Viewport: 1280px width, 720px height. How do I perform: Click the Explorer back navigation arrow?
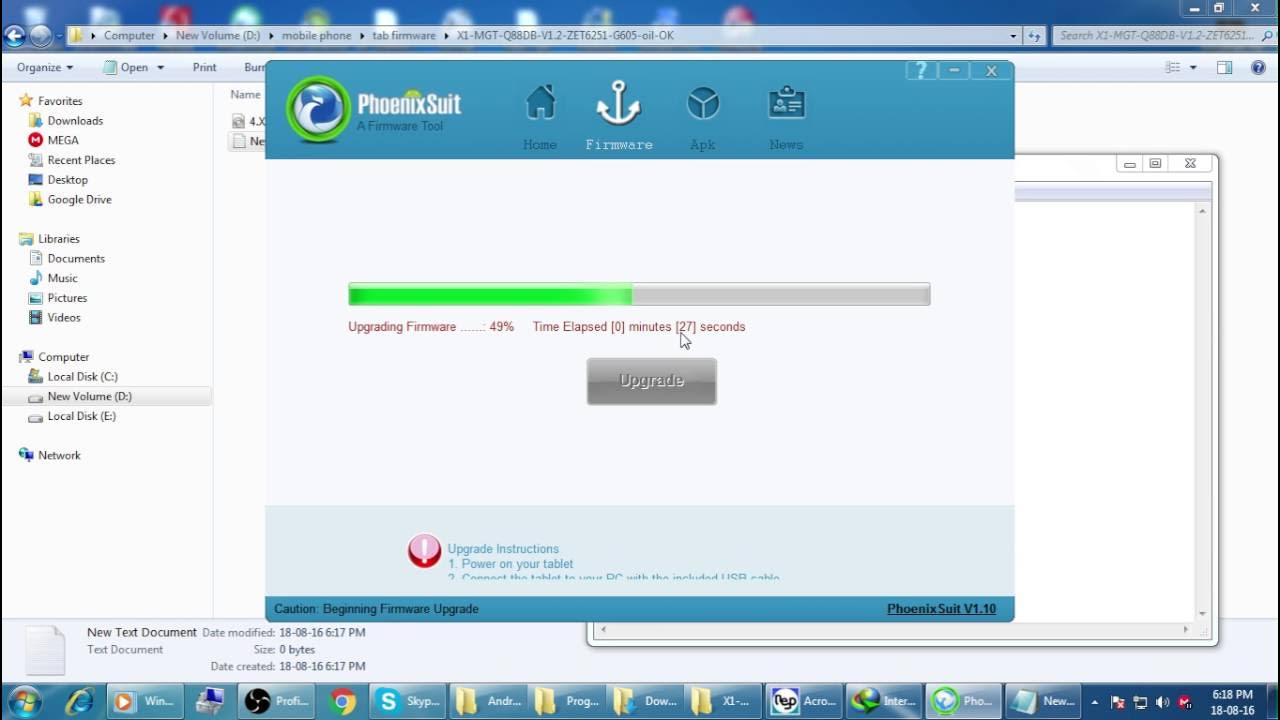tap(14, 36)
